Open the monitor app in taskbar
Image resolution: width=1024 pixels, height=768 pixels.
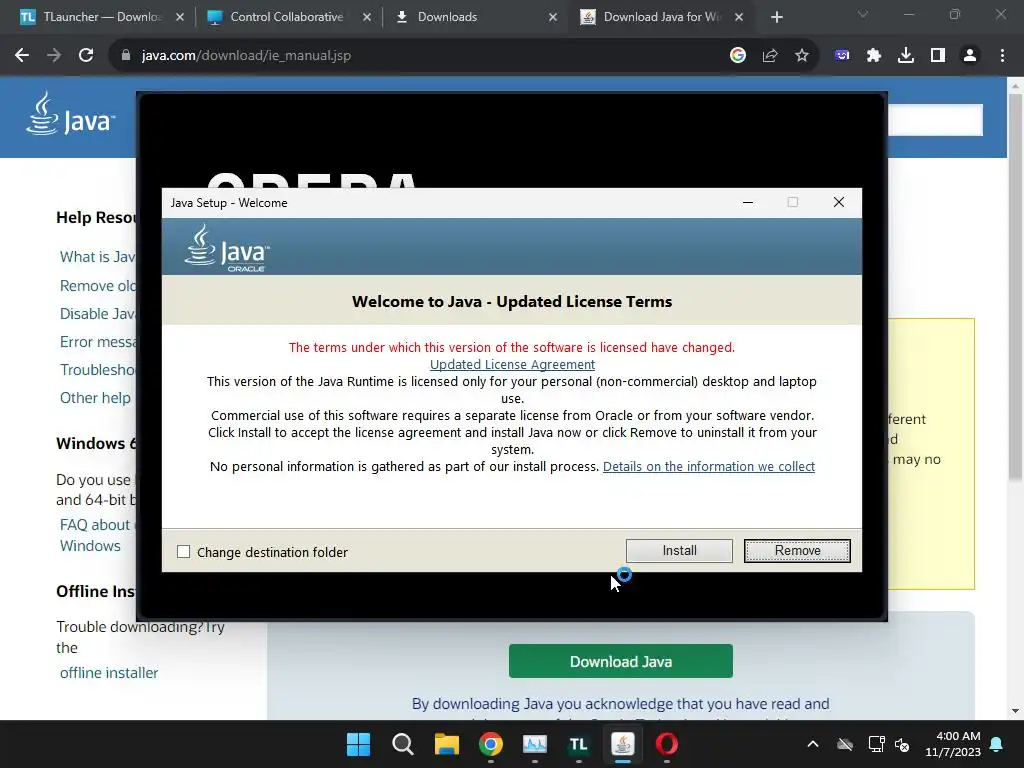534,744
